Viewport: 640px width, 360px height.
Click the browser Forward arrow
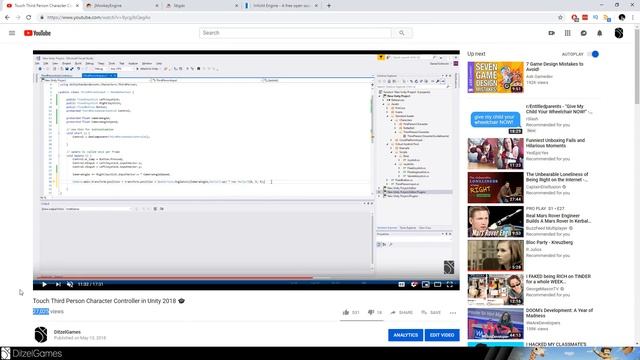pos(18,18)
